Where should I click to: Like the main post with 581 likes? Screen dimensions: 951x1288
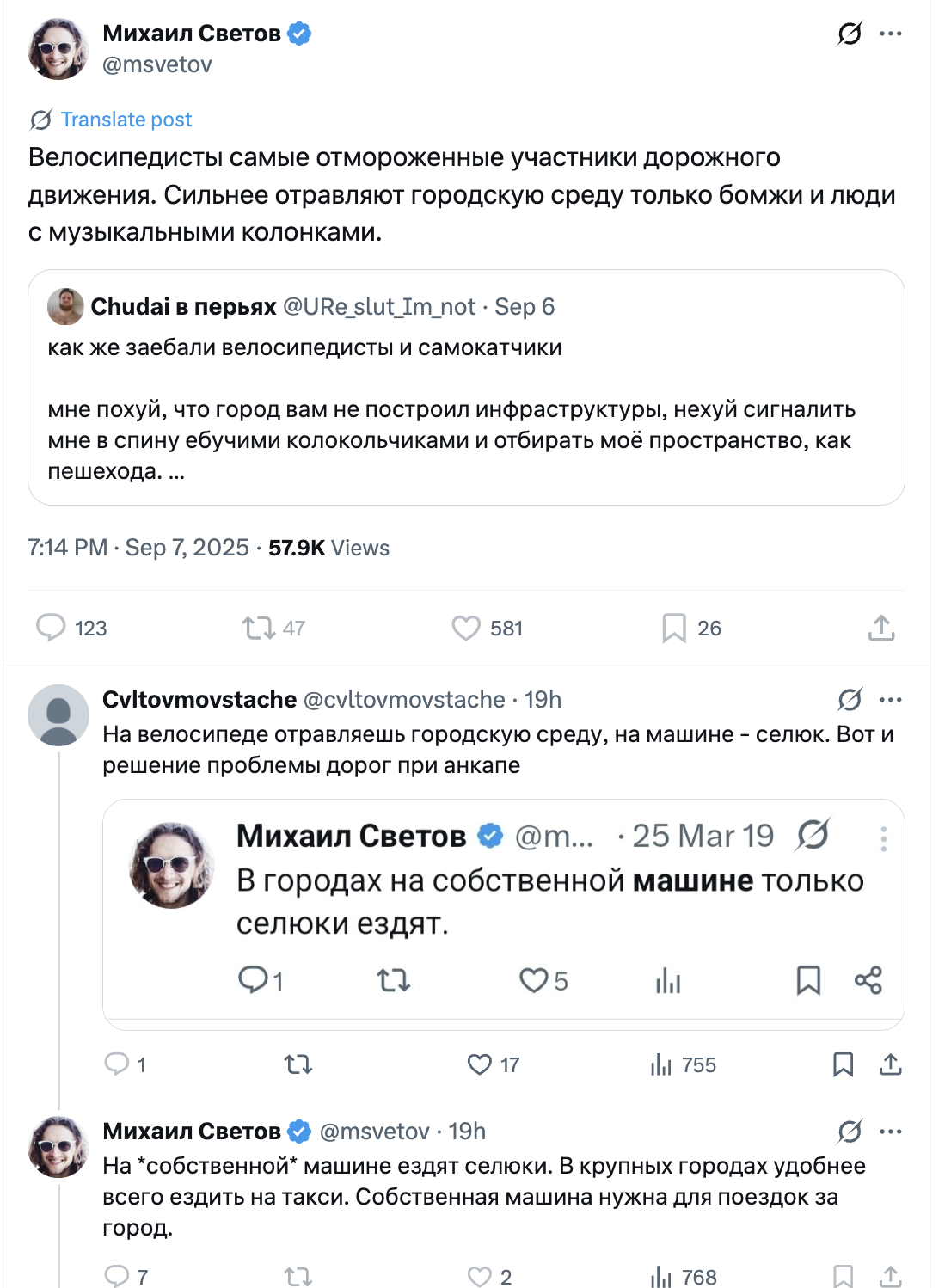coord(467,629)
